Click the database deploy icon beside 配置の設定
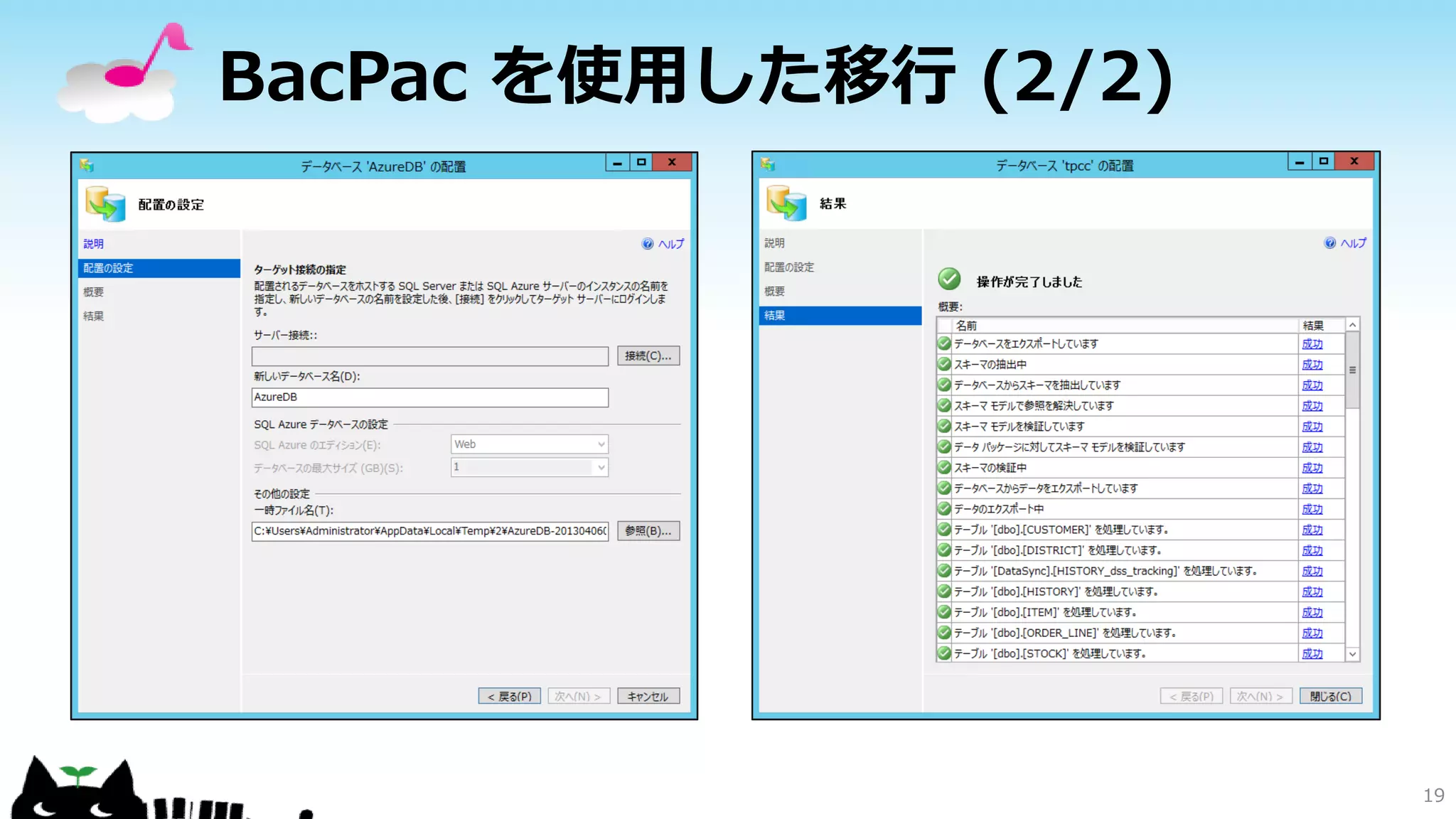The height and width of the screenshot is (819, 1456). pos(105,204)
